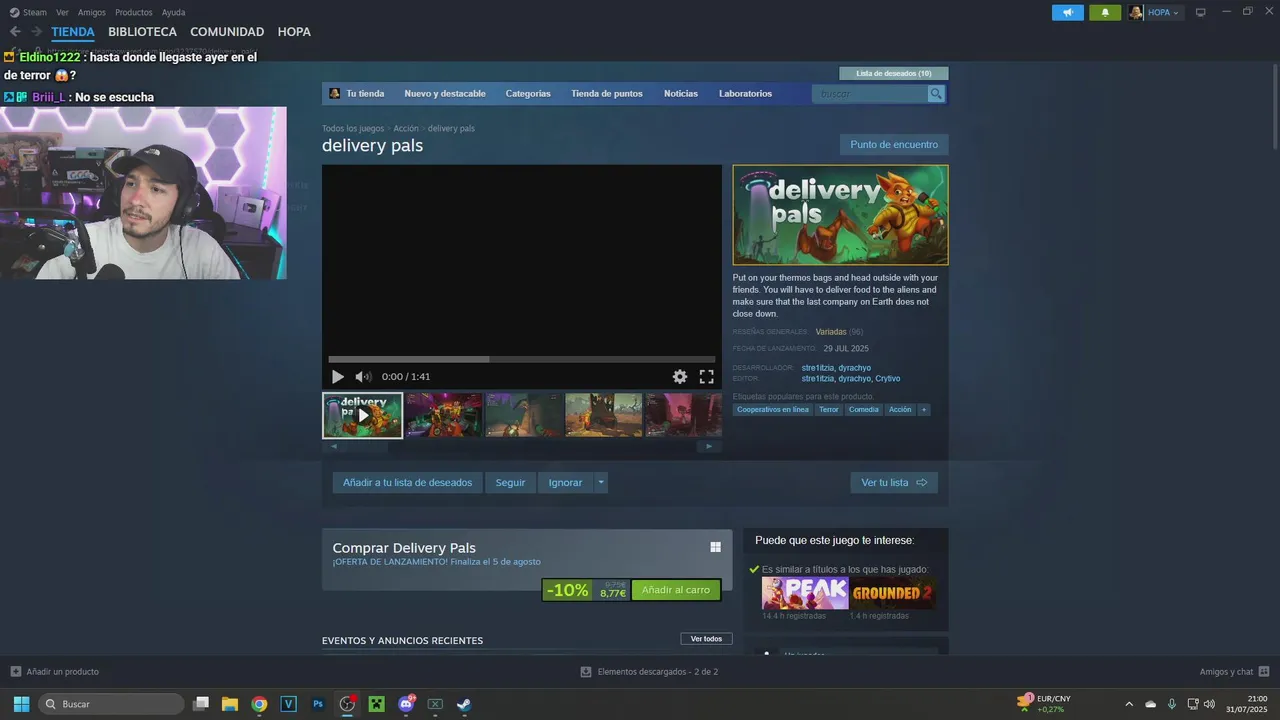Select the Acción tag
The width and height of the screenshot is (1280, 720).
pos(900,409)
